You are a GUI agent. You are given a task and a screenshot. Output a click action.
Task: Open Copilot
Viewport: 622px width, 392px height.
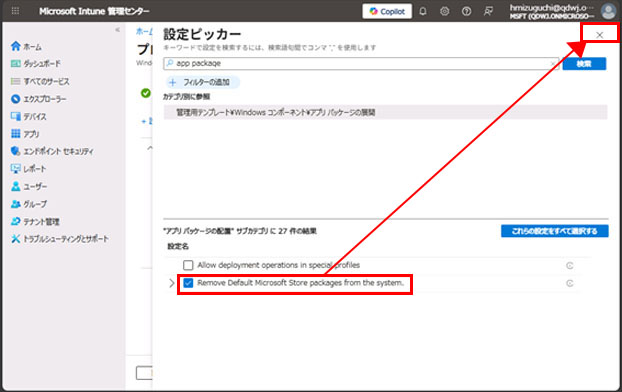pos(387,12)
